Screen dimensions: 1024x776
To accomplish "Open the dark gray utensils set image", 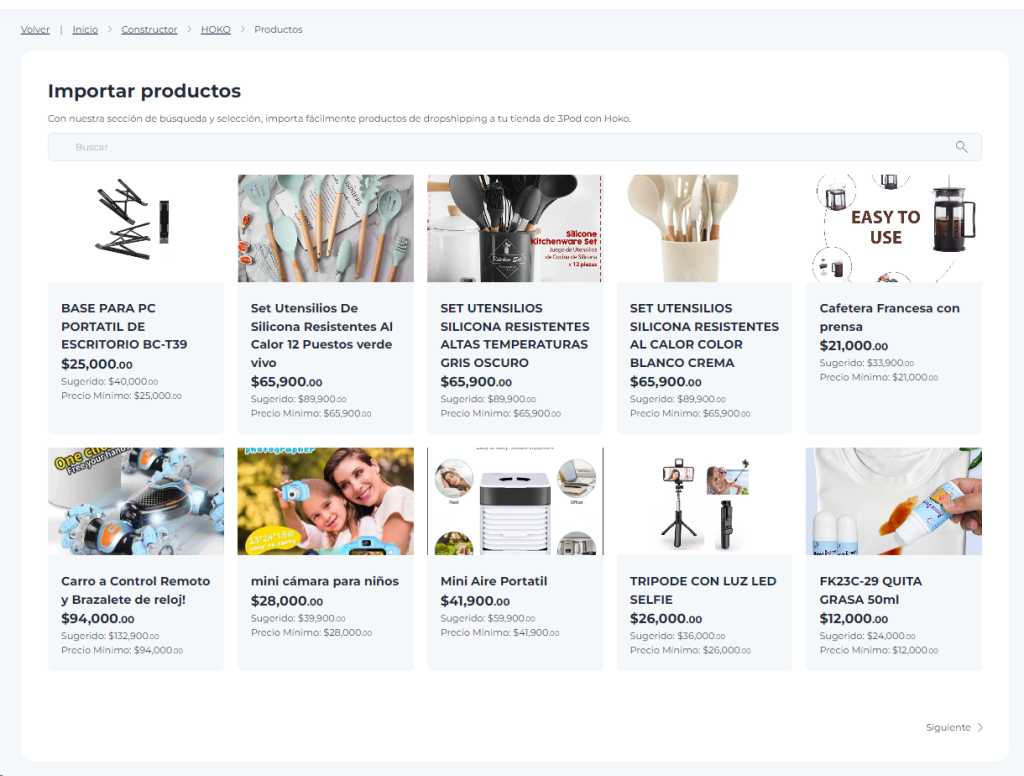I will [x=515, y=228].
